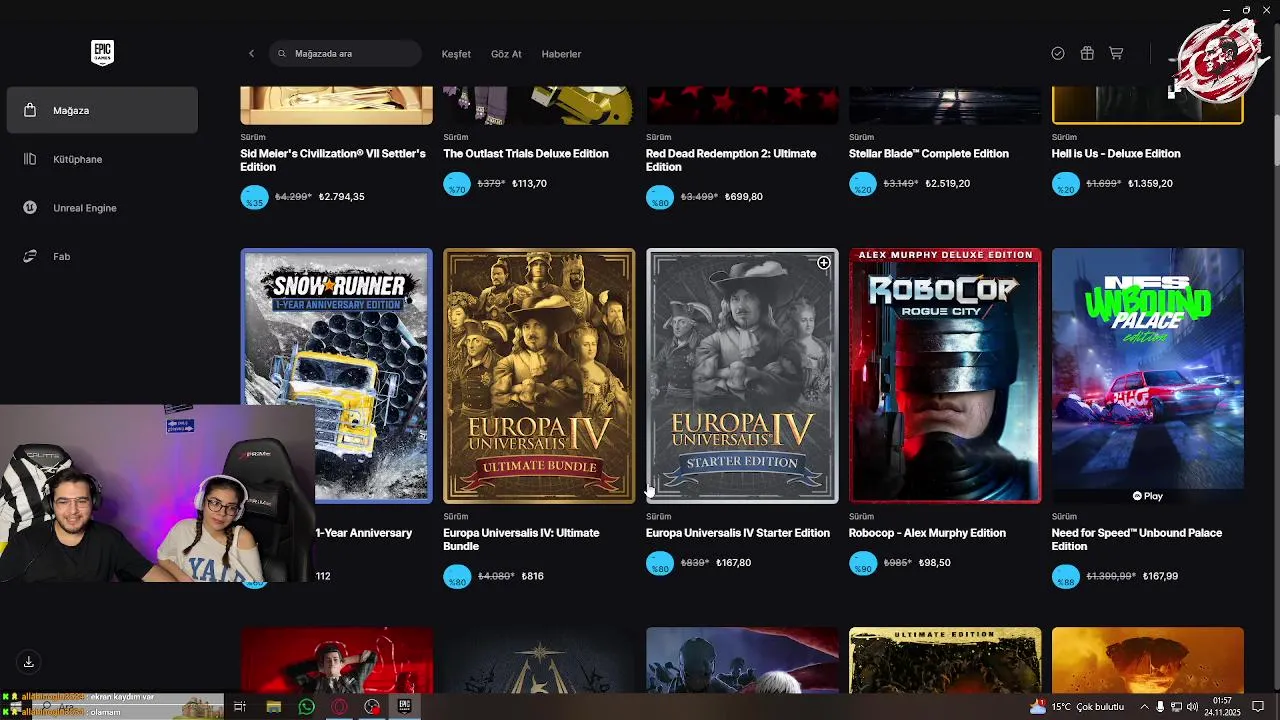
Task: Click the ₺2.519,20 price text
Action: coord(948,184)
